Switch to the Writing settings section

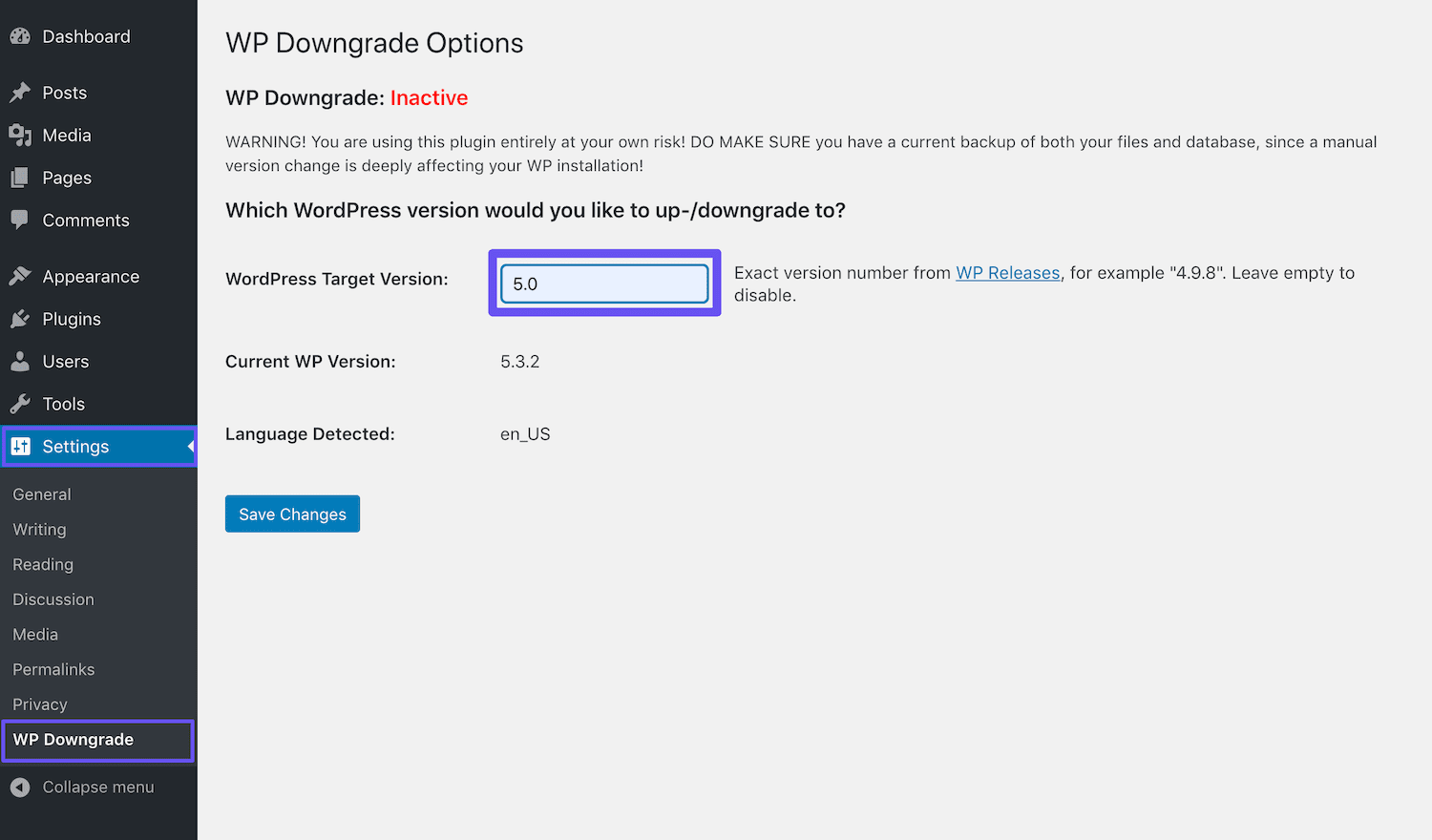pyautogui.click(x=39, y=529)
